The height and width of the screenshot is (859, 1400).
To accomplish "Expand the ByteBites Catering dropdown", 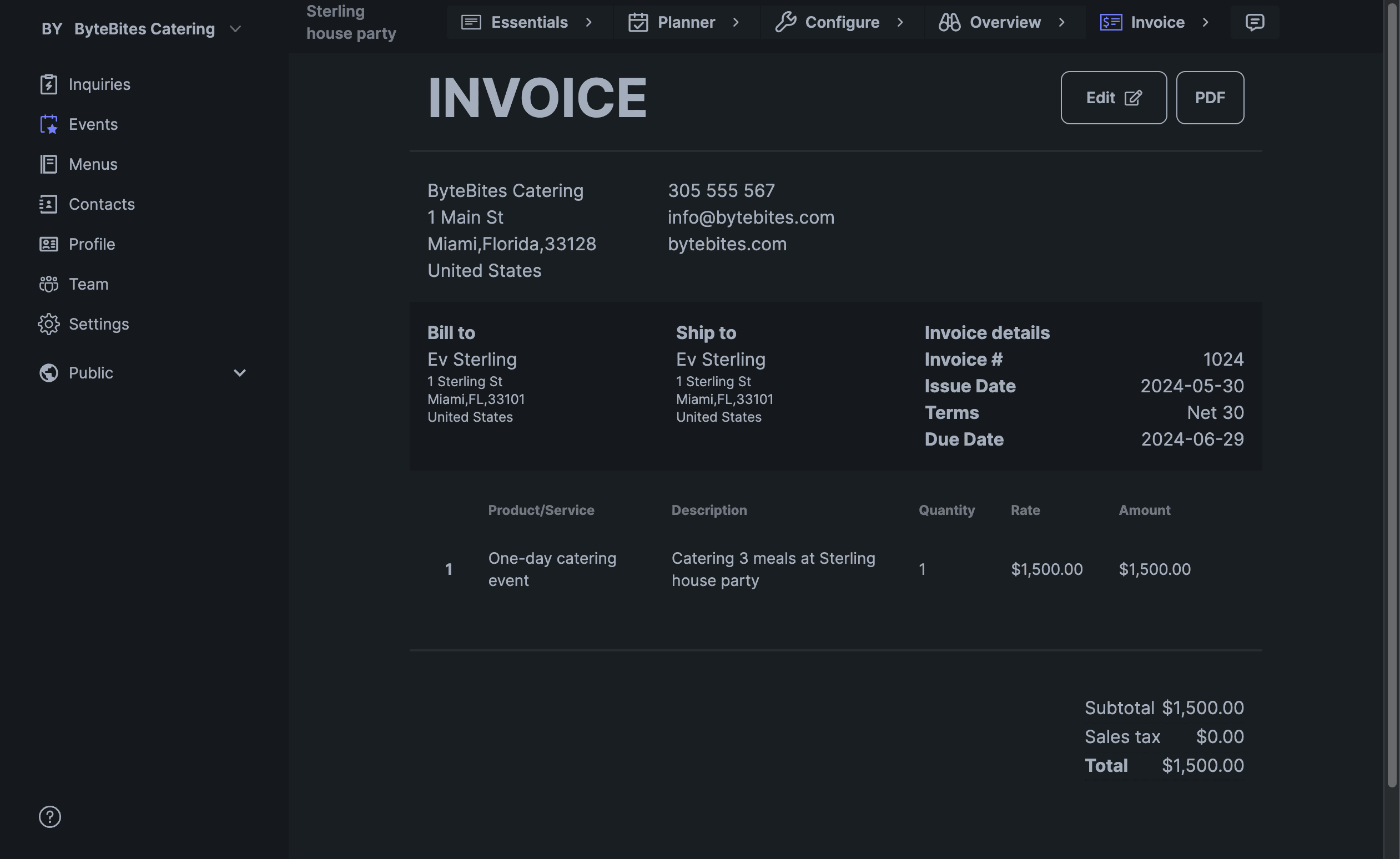I will 235,27.
